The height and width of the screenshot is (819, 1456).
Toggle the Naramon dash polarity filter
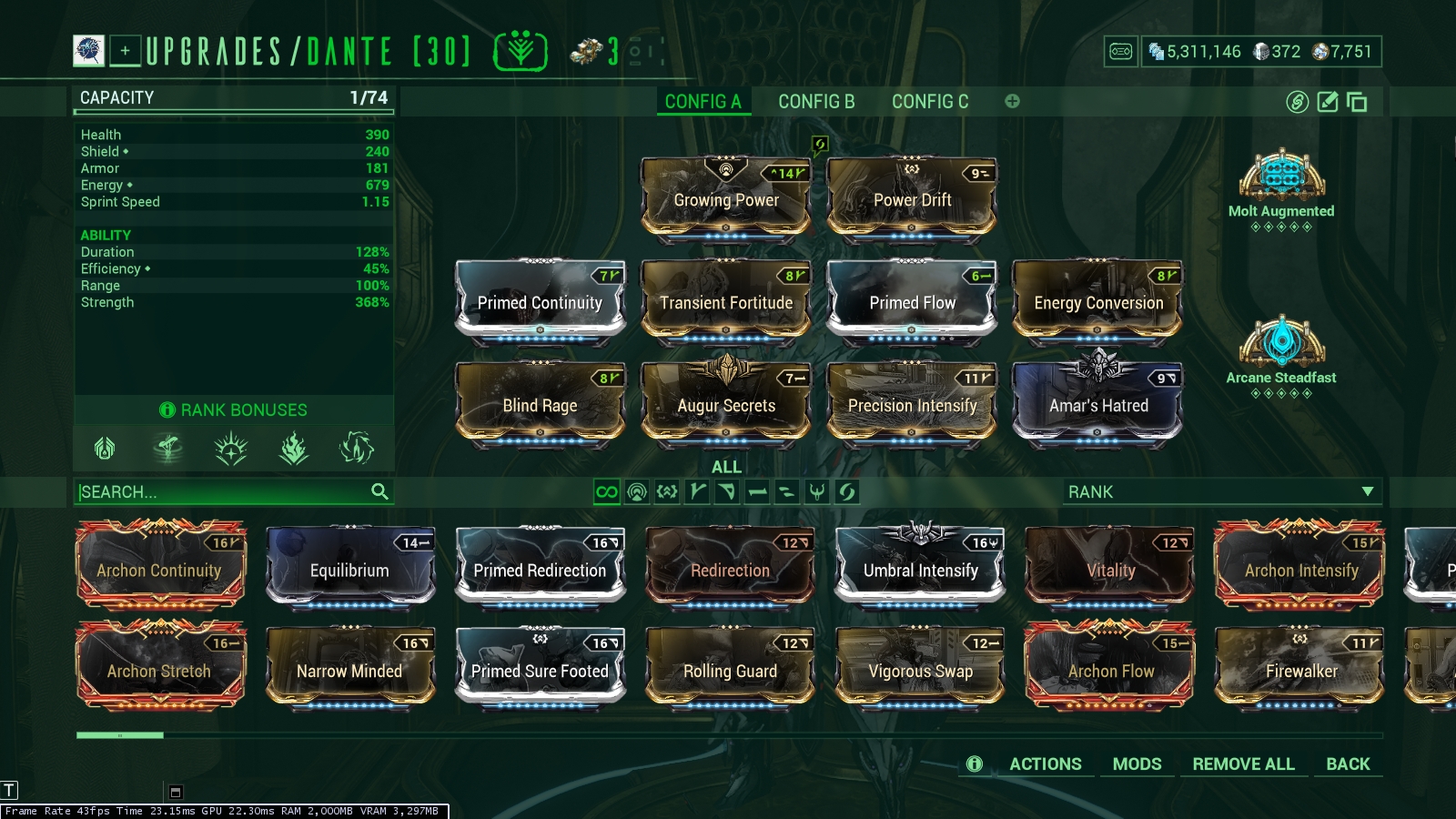tap(757, 492)
